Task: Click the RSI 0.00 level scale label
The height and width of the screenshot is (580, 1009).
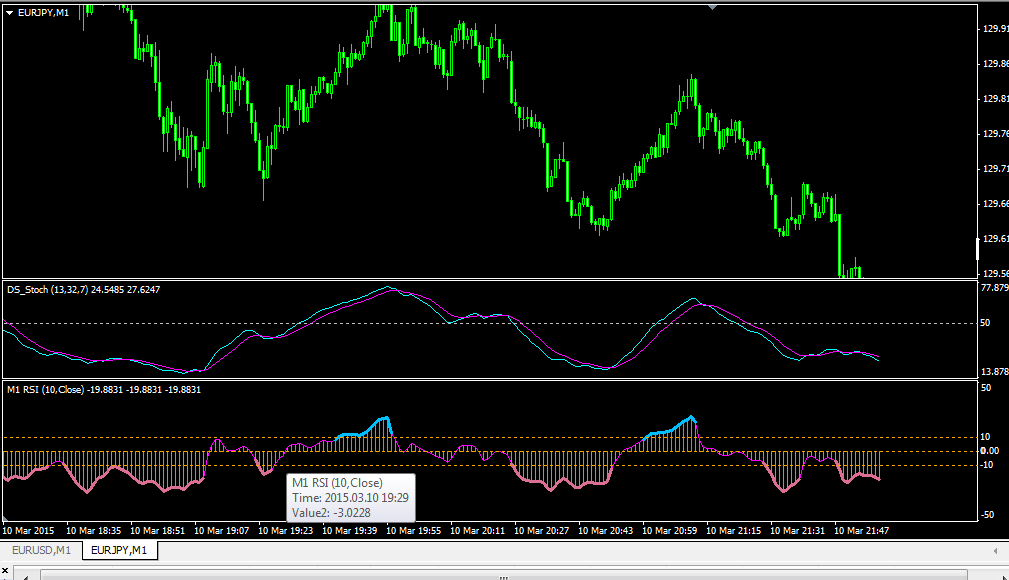Action: coord(989,451)
